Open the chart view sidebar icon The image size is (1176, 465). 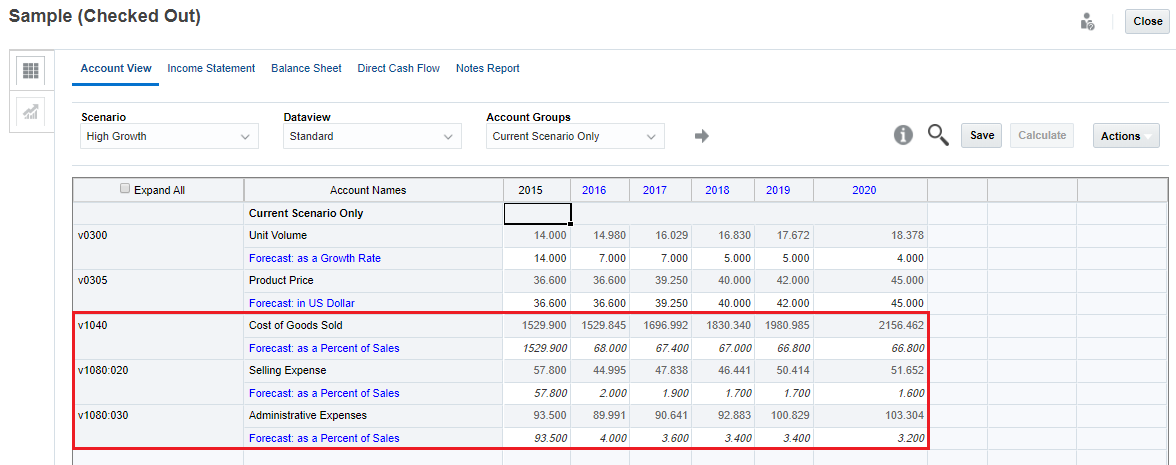click(31, 112)
